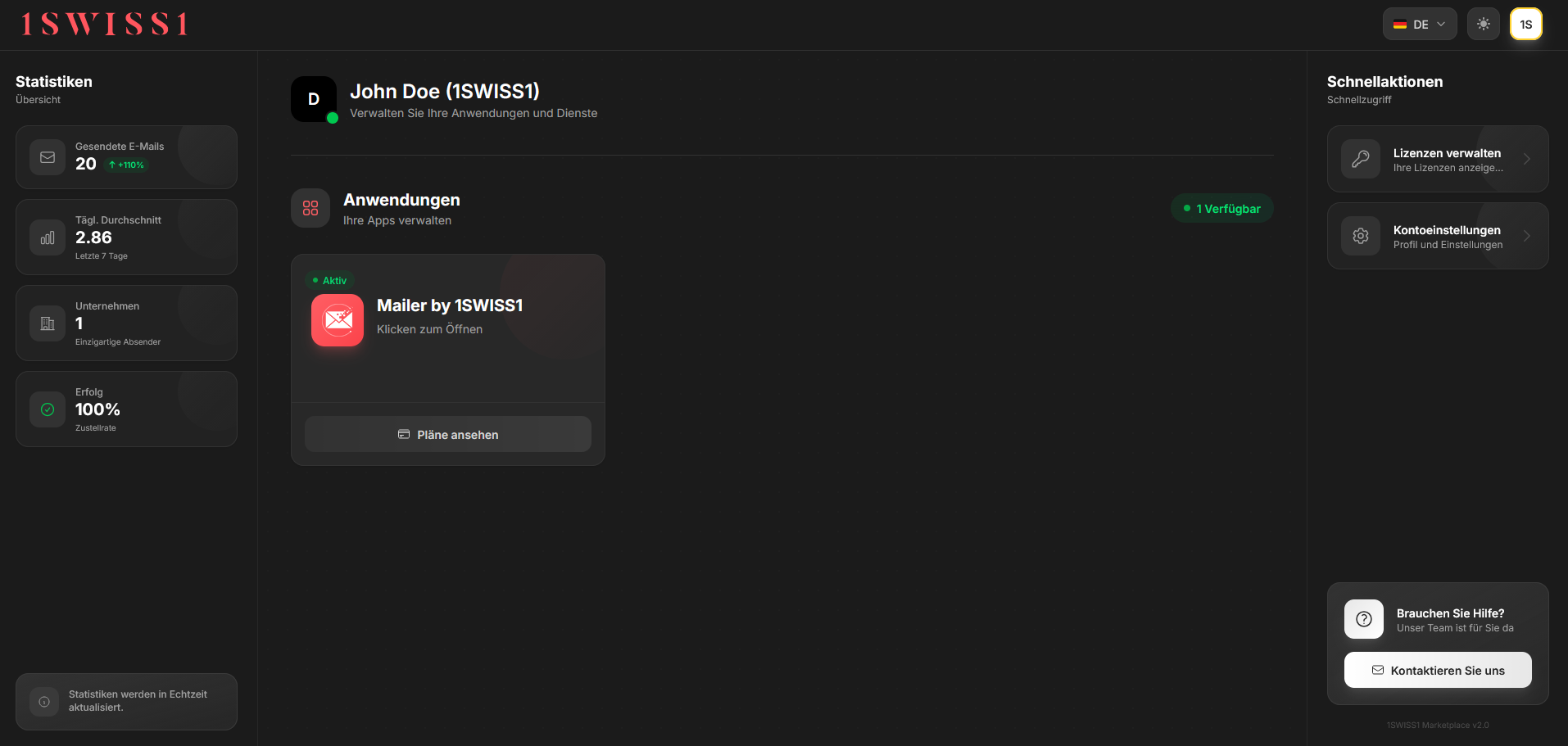This screenshot has height=746, width=1568.
Task: Click the 1SWISS1 Marketplace v2.0 footer text
Action: click(1438, 726)
